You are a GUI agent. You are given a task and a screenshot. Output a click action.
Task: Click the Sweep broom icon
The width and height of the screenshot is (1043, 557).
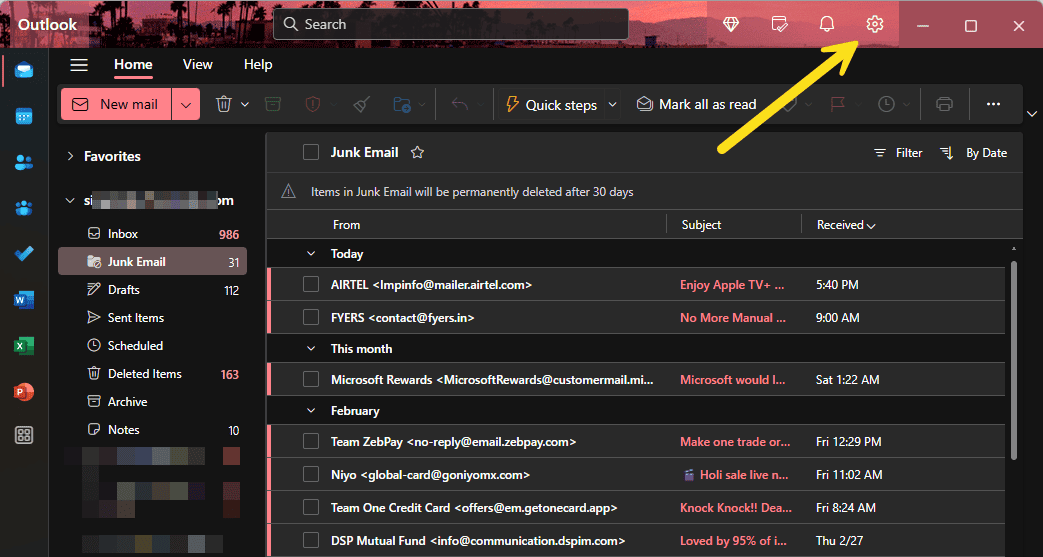pyautogui.click(x=361, y=104)
